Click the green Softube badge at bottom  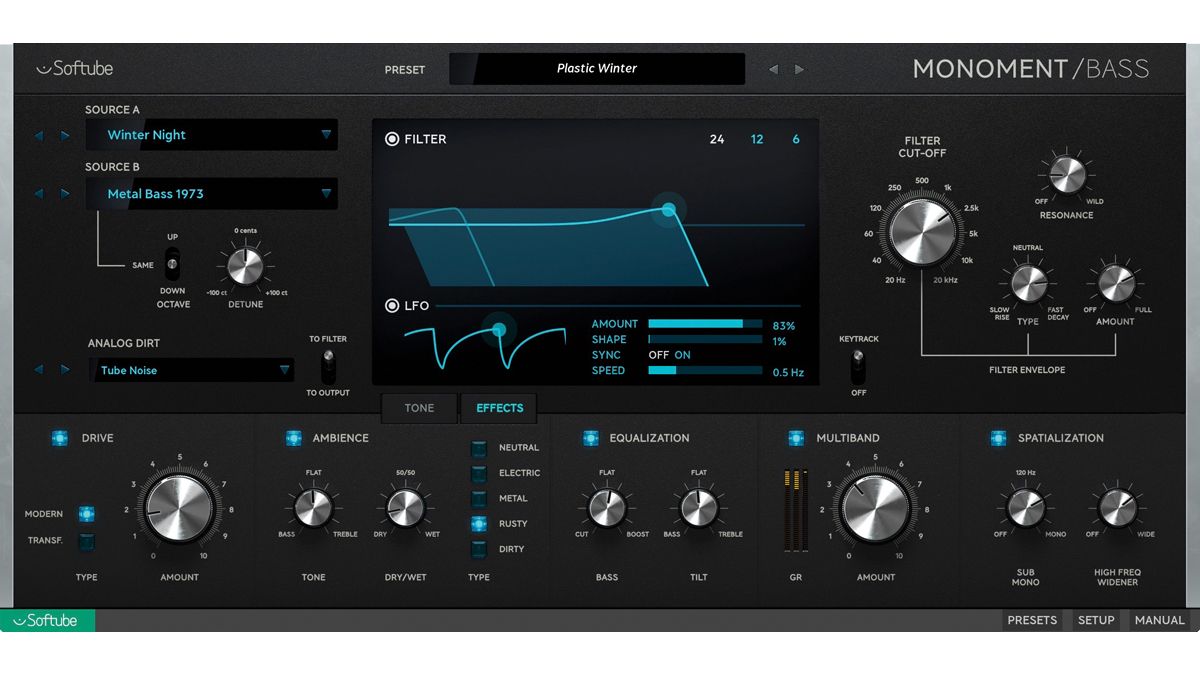click(48, 620)
